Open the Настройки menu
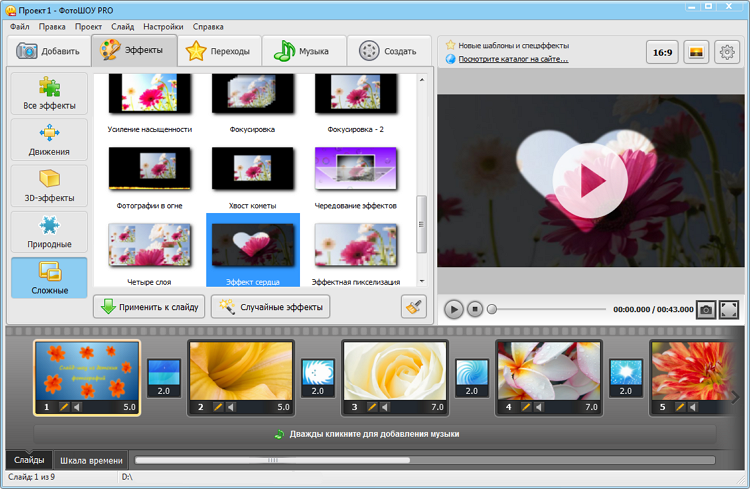The height and width of the screenshot is (489, 750). click(163, 27)
